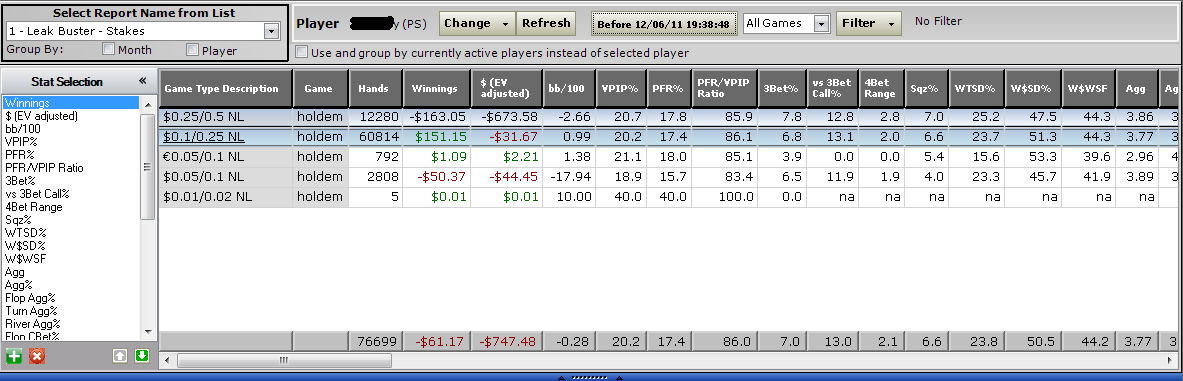Click the Refresh button
This screenshot has height=381, width=1183.
(546, 23)
